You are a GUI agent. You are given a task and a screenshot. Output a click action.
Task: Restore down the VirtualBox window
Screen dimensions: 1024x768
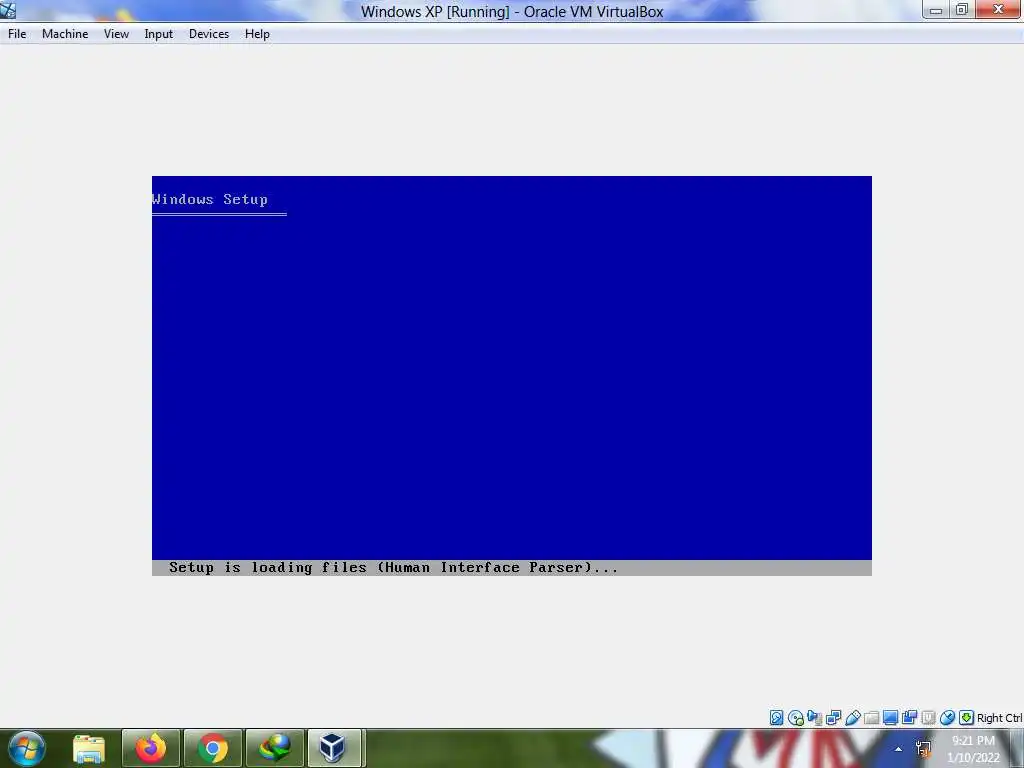[962, 10]
